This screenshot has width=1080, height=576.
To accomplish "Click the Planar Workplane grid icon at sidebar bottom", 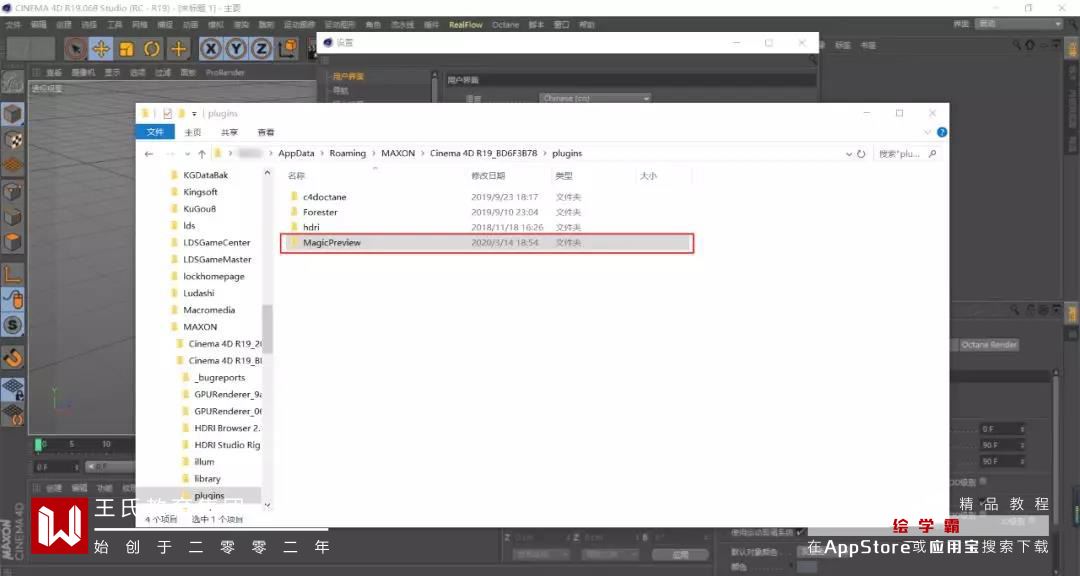I will point(12,415).
